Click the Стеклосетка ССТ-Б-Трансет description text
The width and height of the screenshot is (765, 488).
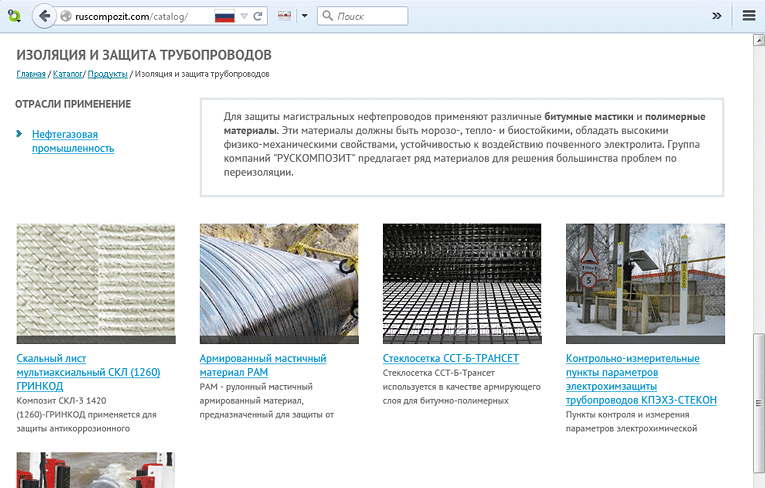462,386
